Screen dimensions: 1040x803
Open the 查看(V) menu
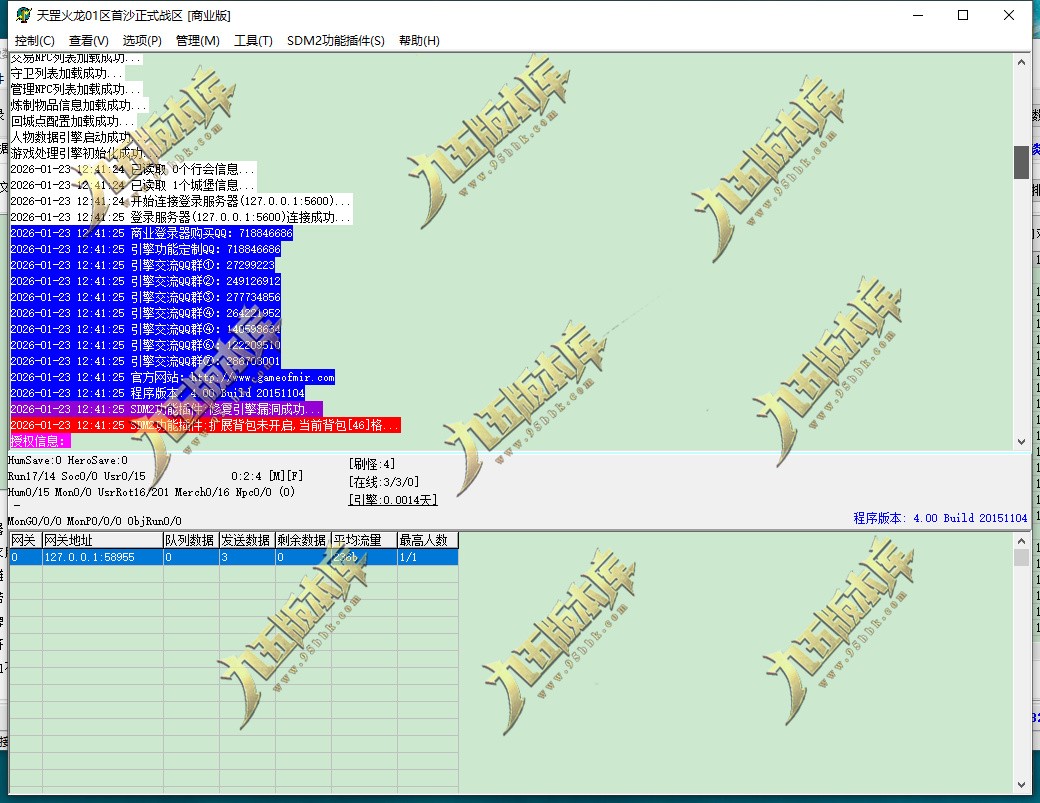88,40
